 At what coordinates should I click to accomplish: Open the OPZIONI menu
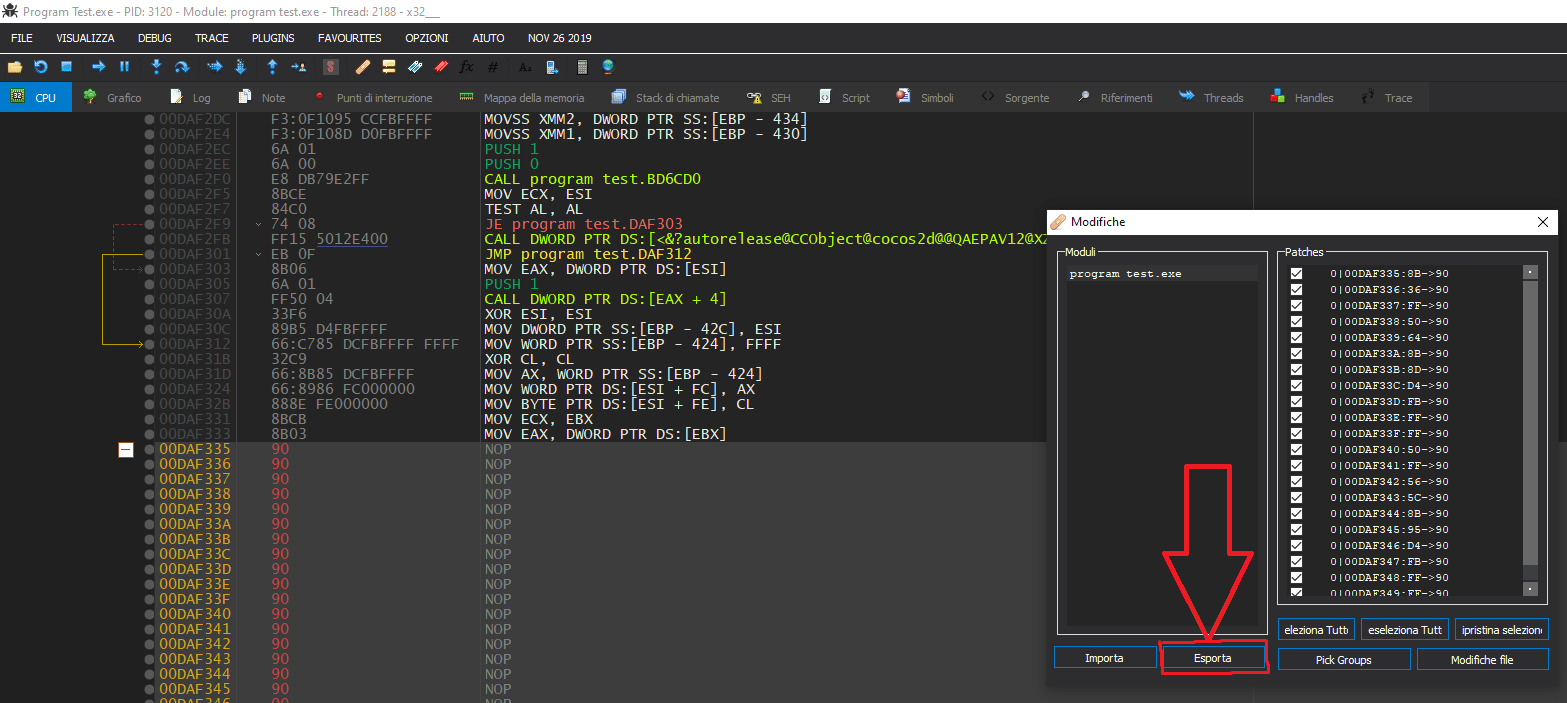[x=427, y=38]
